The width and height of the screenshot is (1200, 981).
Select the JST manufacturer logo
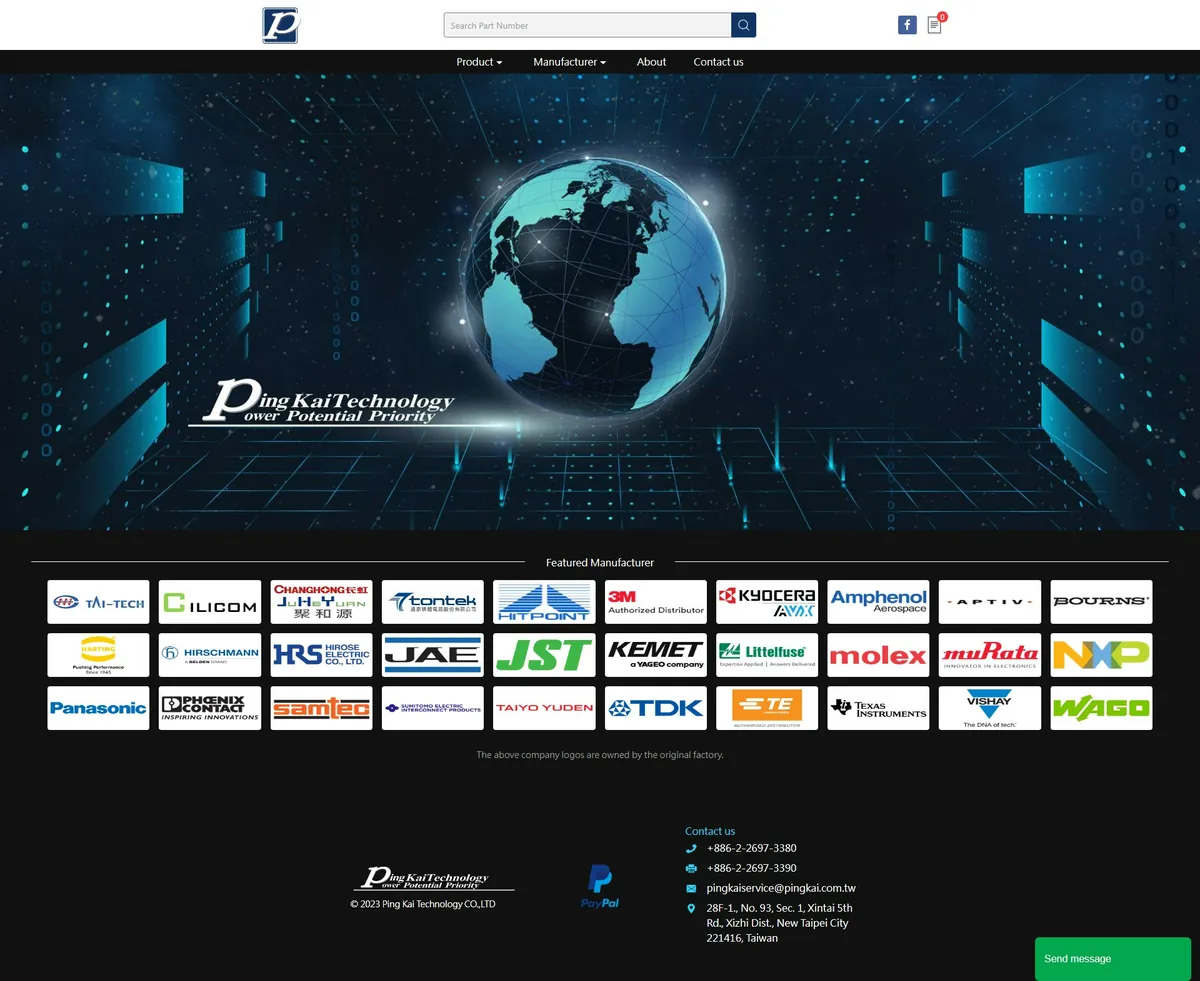point(544,655)
